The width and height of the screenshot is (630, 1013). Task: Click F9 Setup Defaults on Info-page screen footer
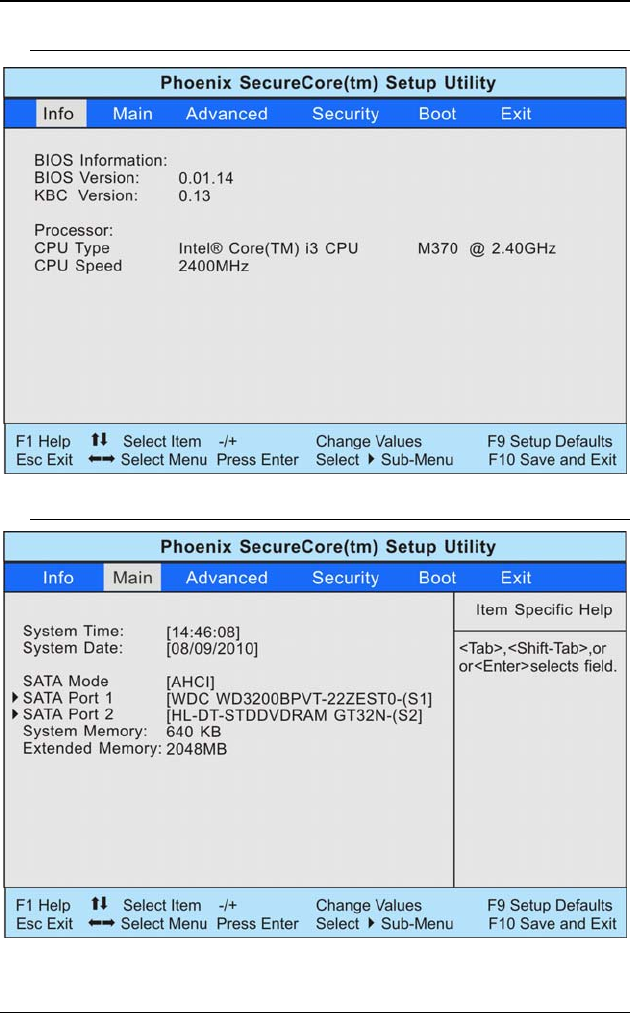(x=550, y=442)
